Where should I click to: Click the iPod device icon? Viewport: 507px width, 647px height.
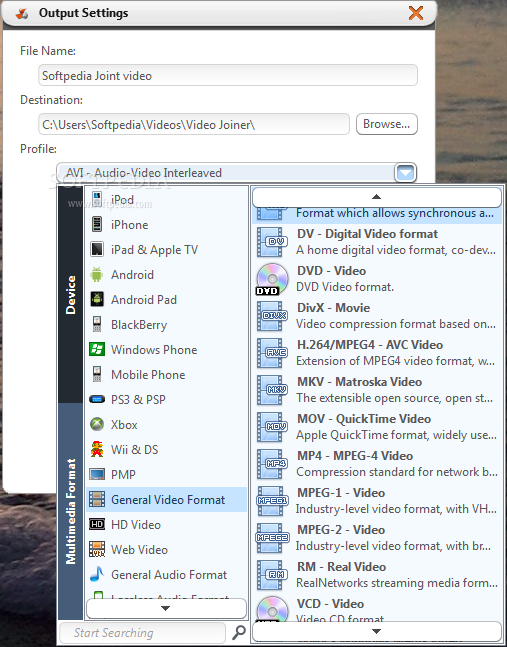pyautogui.click(x=97, y=199)
